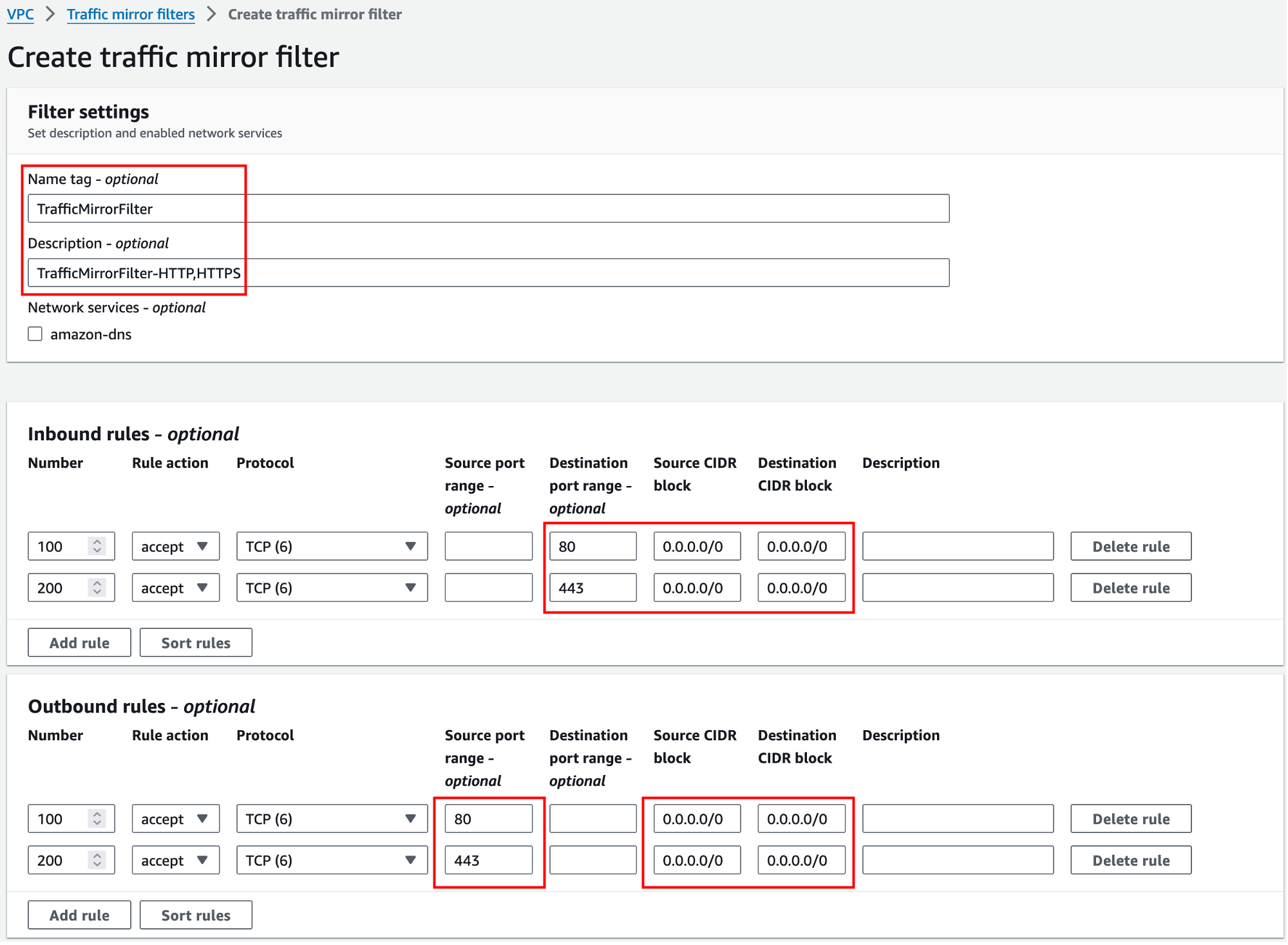This screenshot has width=1288, height=945.
Task: Delete outbound rule 200
Action: coord(1130,860)
